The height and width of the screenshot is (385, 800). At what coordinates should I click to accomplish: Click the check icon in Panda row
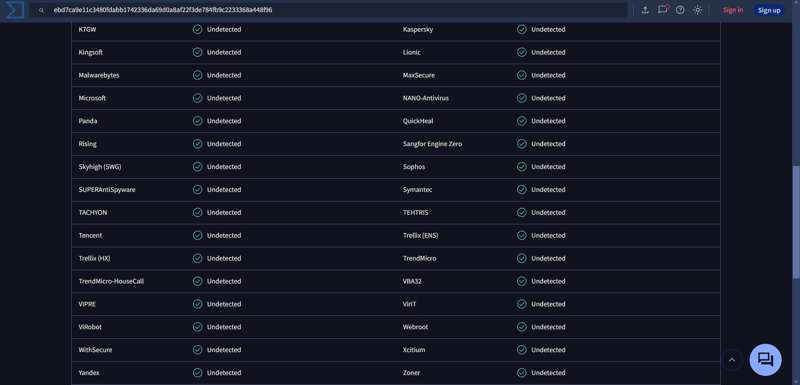(x=197, y=121)
